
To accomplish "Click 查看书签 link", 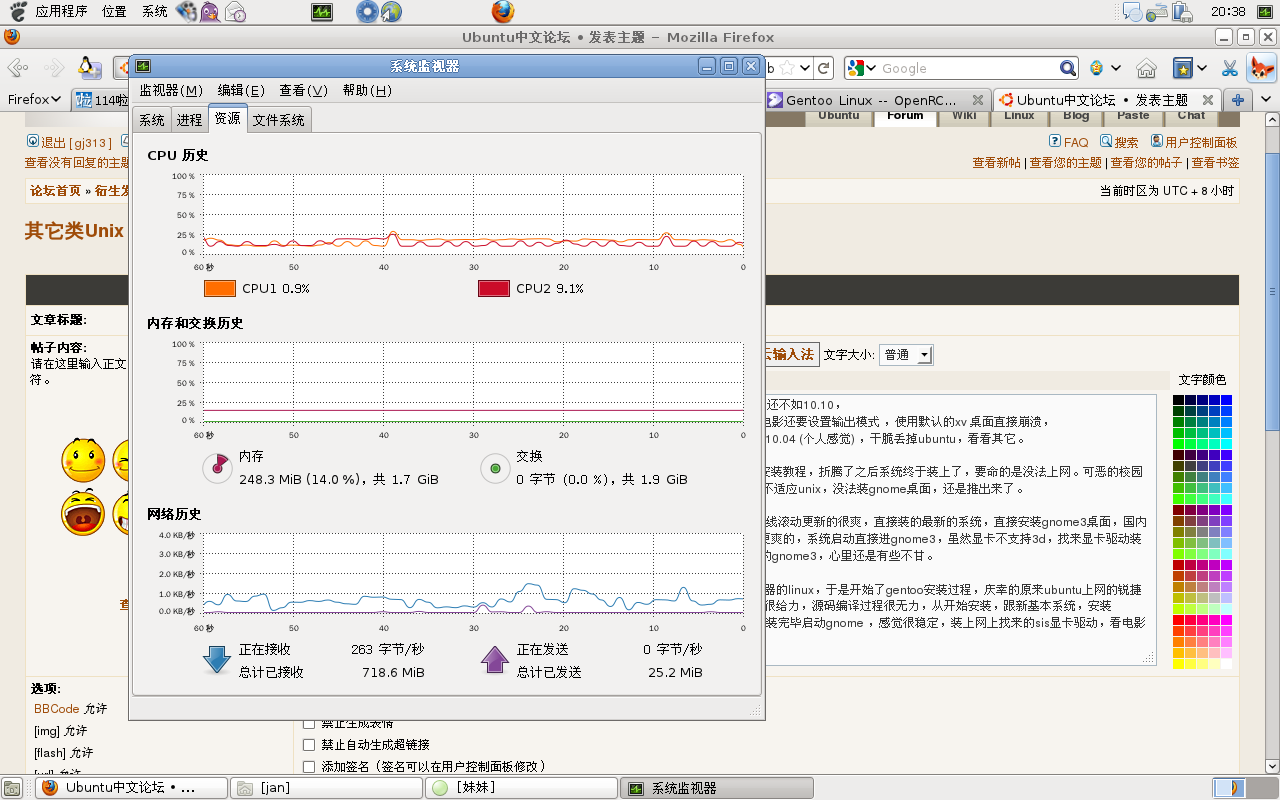I will 1215,162.
